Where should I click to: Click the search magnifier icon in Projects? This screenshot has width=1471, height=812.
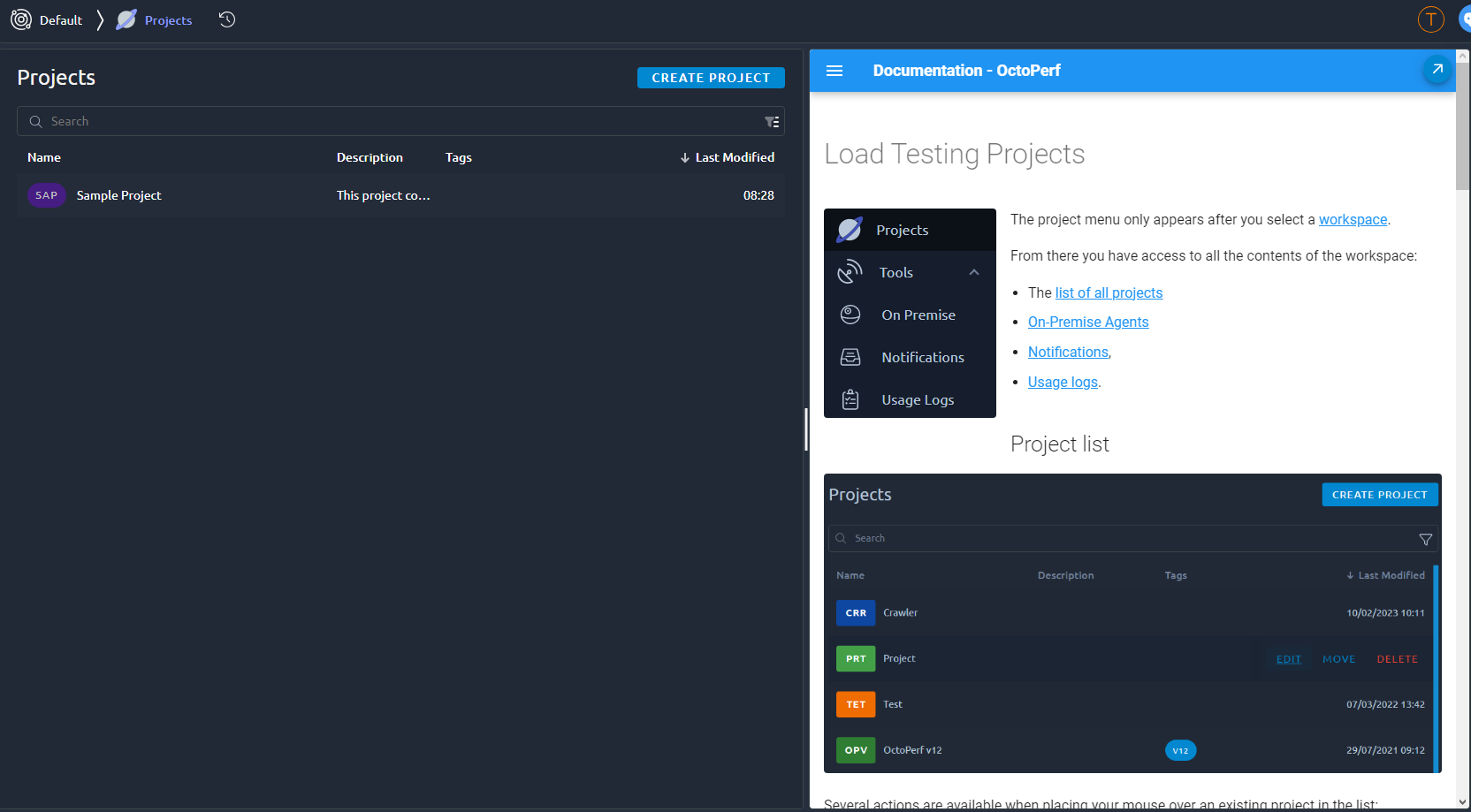pyautogui.click(x=35, y=122)
